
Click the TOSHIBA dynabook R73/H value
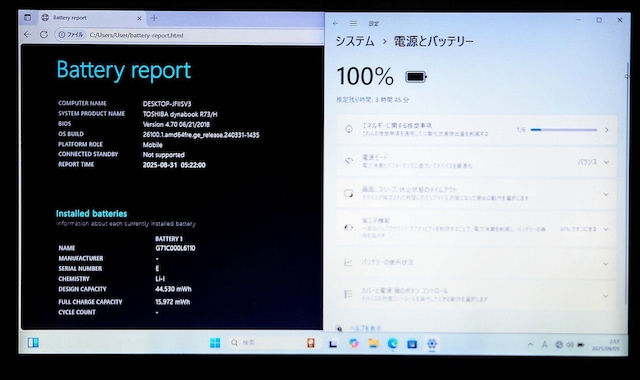180,114
